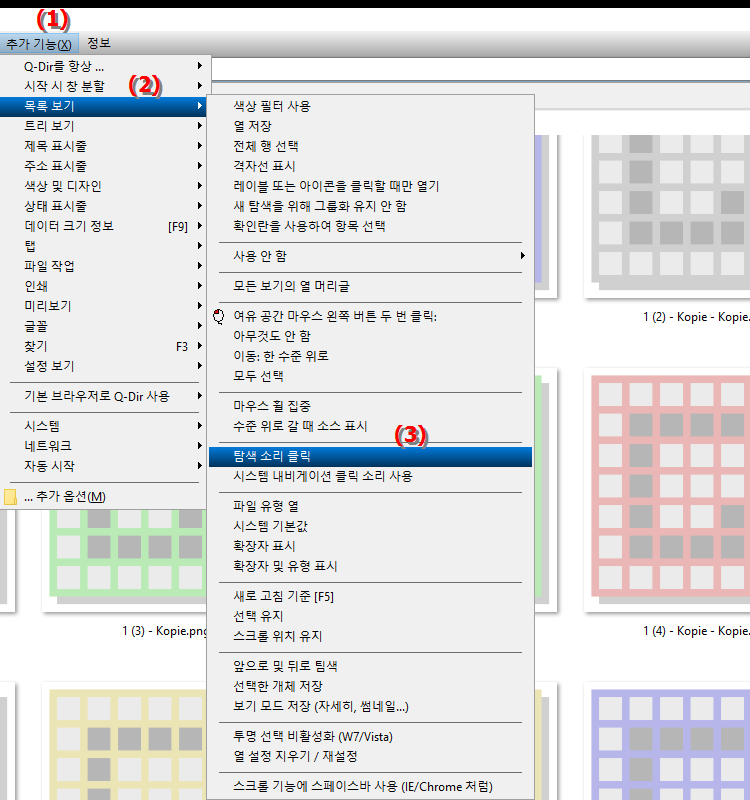The image size is (750, 800).
Task: Click file name 1 (3) - Kopie.png
Action: click(x=165, y=631)
